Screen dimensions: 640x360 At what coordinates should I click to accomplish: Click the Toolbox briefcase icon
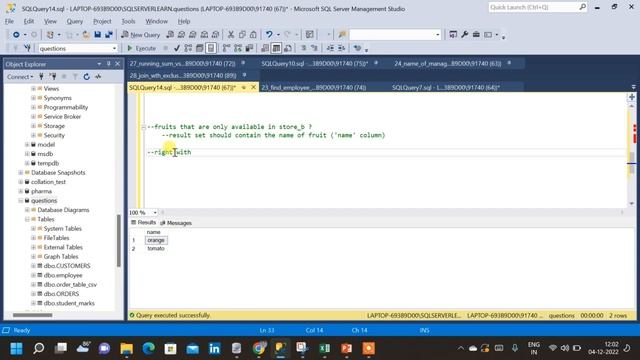click(x=476, y=35)
